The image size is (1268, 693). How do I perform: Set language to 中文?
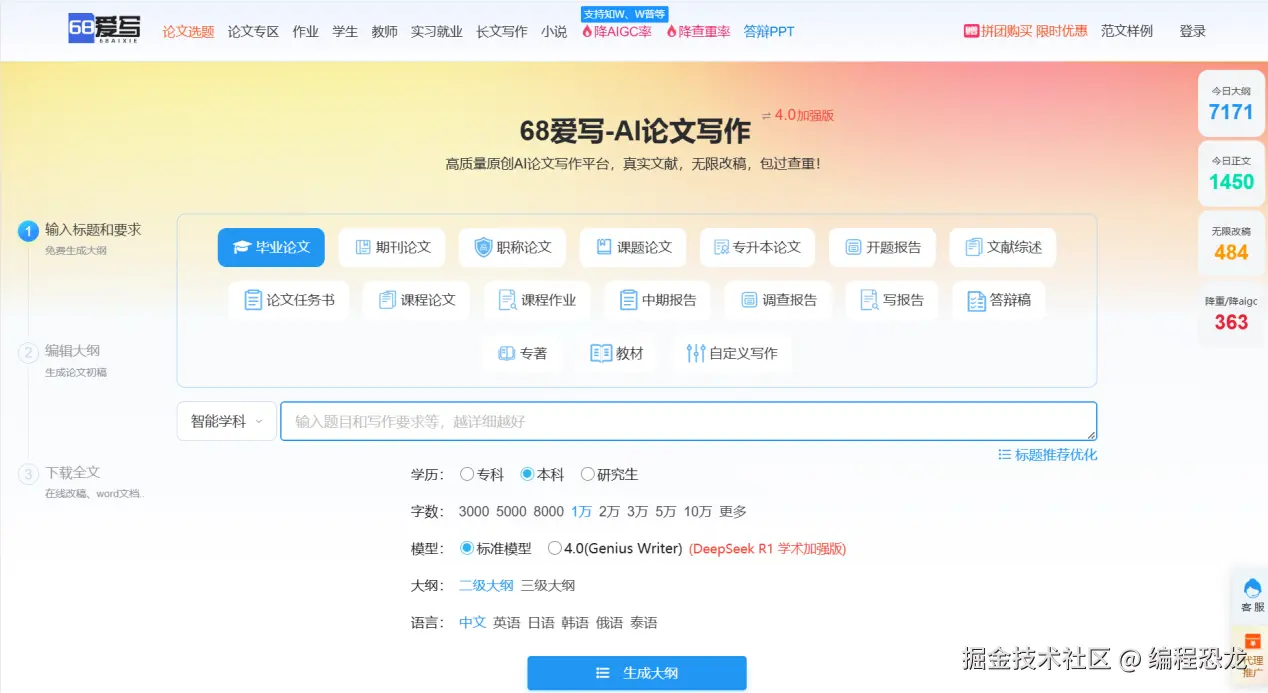pos(472,623)
